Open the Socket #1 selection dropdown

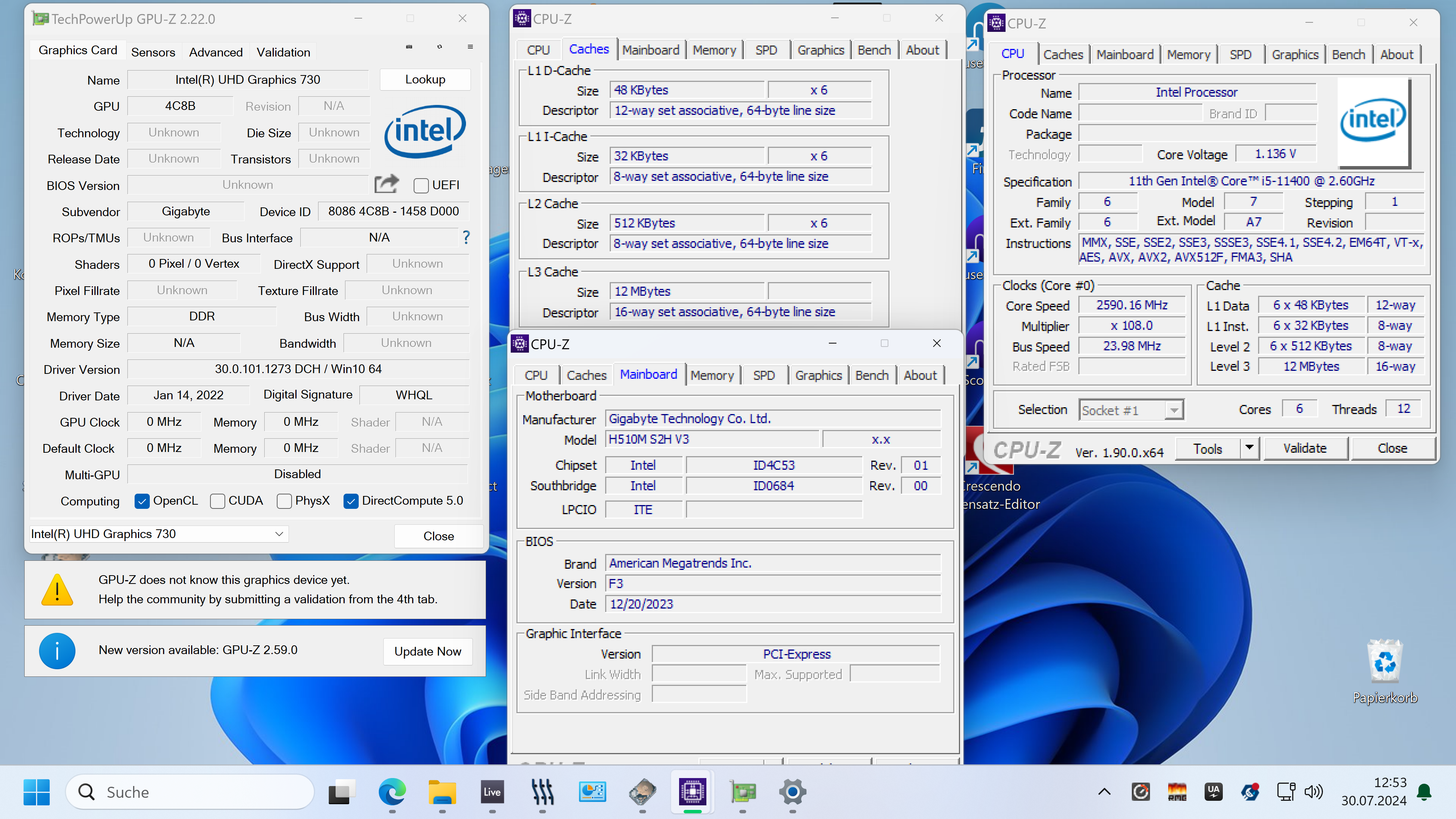pyautogui.click(x=1174, y=410)
